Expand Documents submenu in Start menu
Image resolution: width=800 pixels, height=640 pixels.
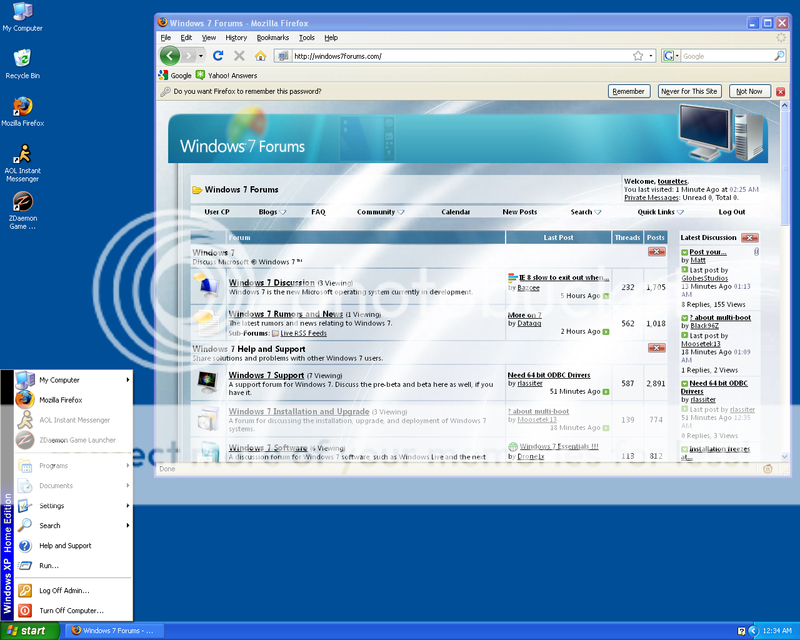128,485
